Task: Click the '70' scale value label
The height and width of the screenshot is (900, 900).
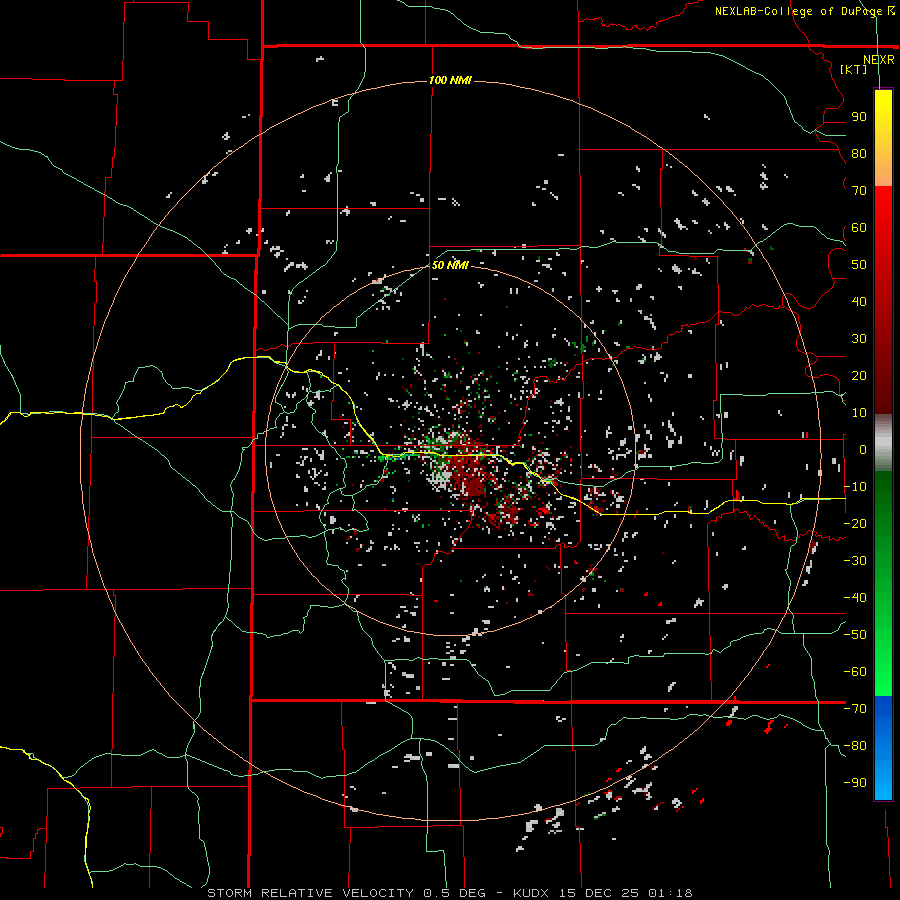Action: 859,191
